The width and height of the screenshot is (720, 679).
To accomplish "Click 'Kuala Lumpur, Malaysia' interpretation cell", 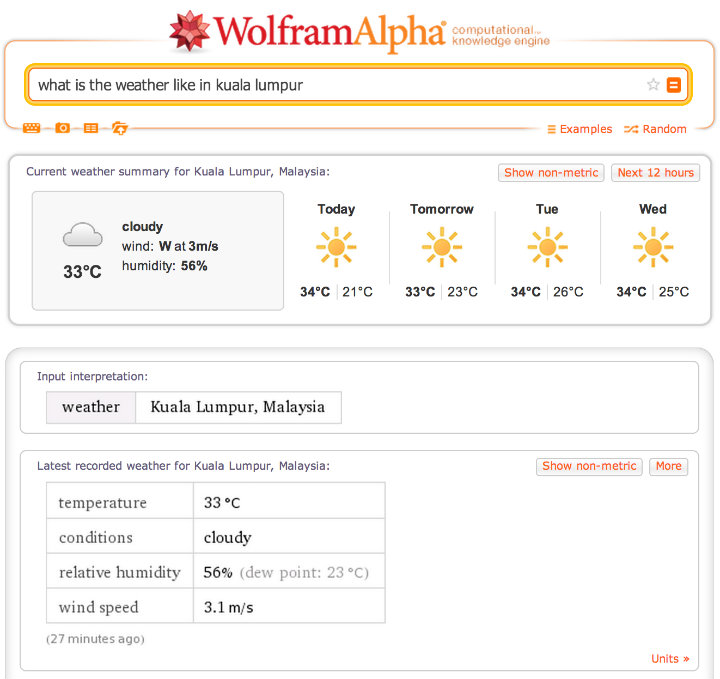I will coord(238,407).
